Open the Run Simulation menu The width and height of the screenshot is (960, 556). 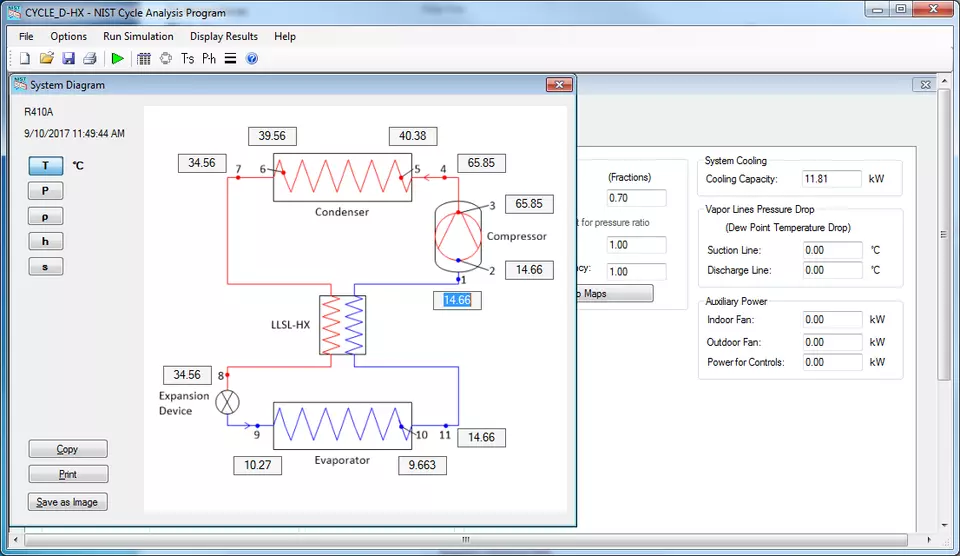point(138,36)
